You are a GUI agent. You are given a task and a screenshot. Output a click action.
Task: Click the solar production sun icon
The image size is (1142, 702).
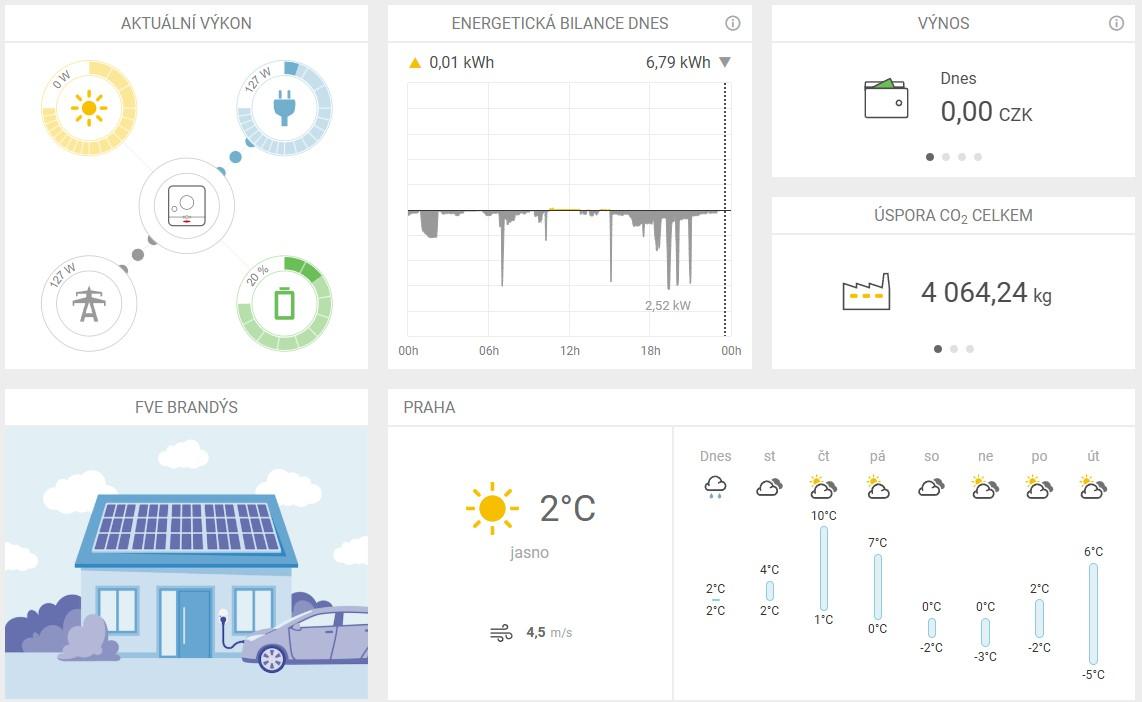pyautogui.click(x=89, y=107)
